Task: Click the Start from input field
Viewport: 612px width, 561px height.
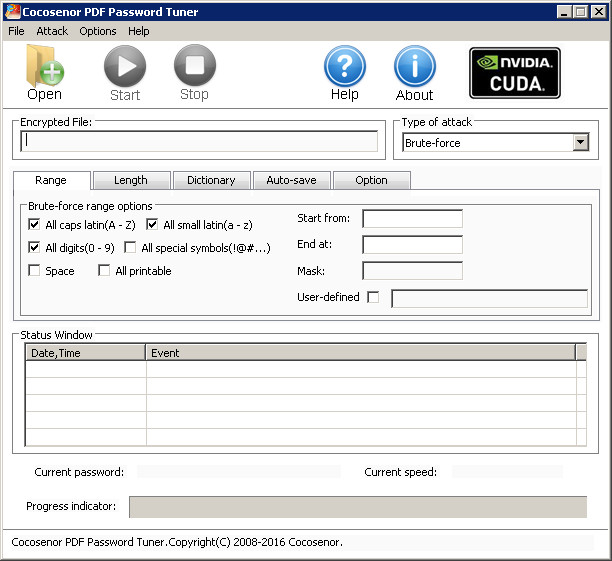Action: click(x=413, y=219)
